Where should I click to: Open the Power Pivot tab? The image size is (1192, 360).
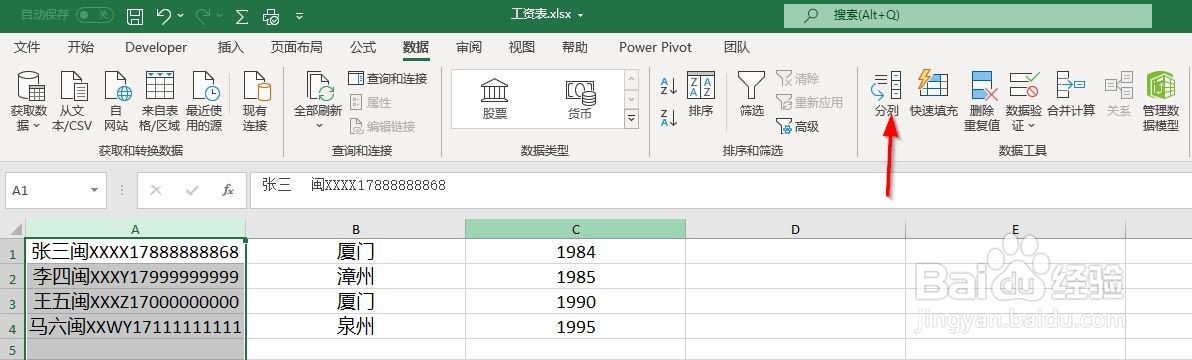coord(655,47)
